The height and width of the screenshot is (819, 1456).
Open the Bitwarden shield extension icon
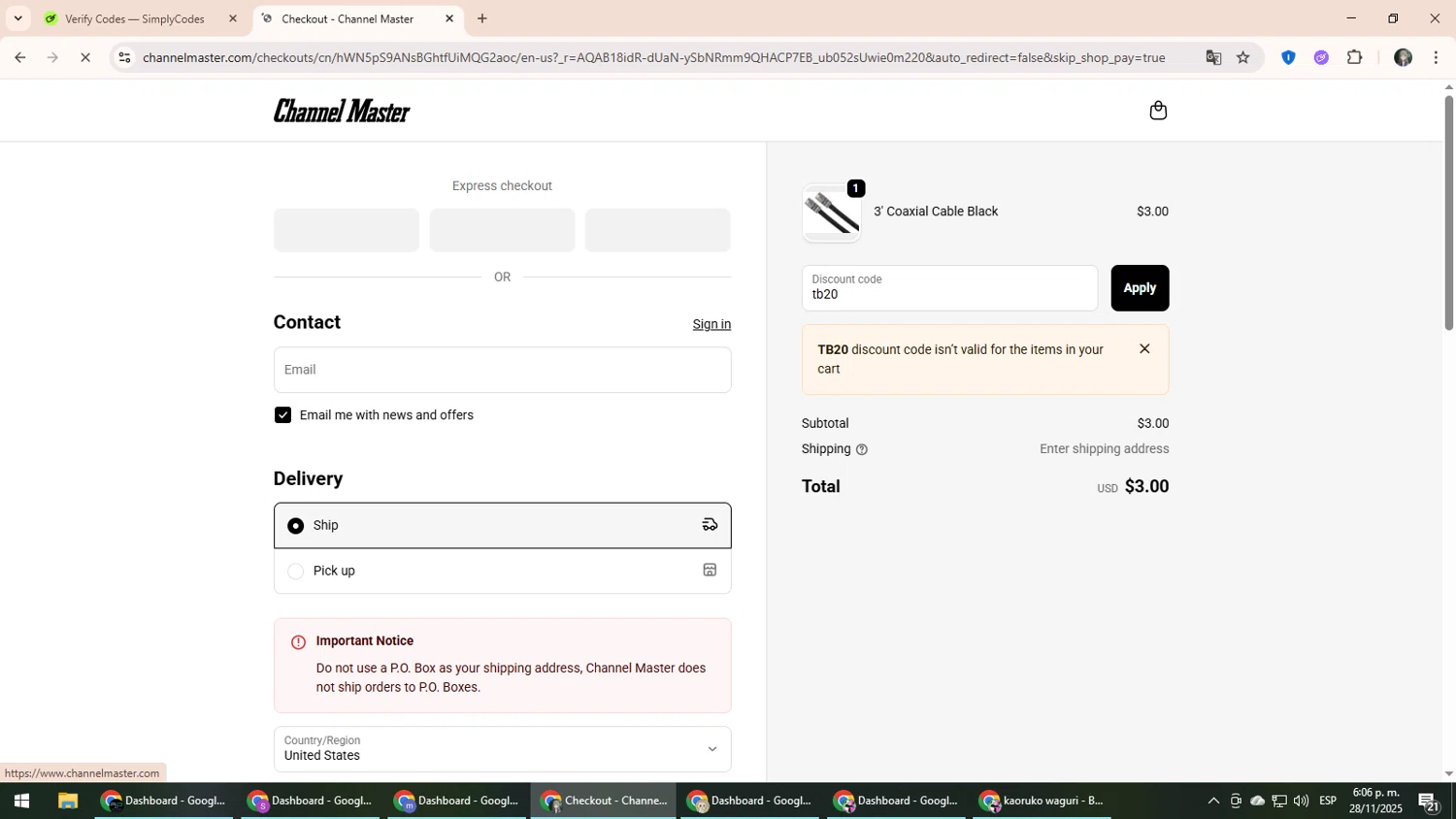pyautogui.click(x=1288, y=57)
